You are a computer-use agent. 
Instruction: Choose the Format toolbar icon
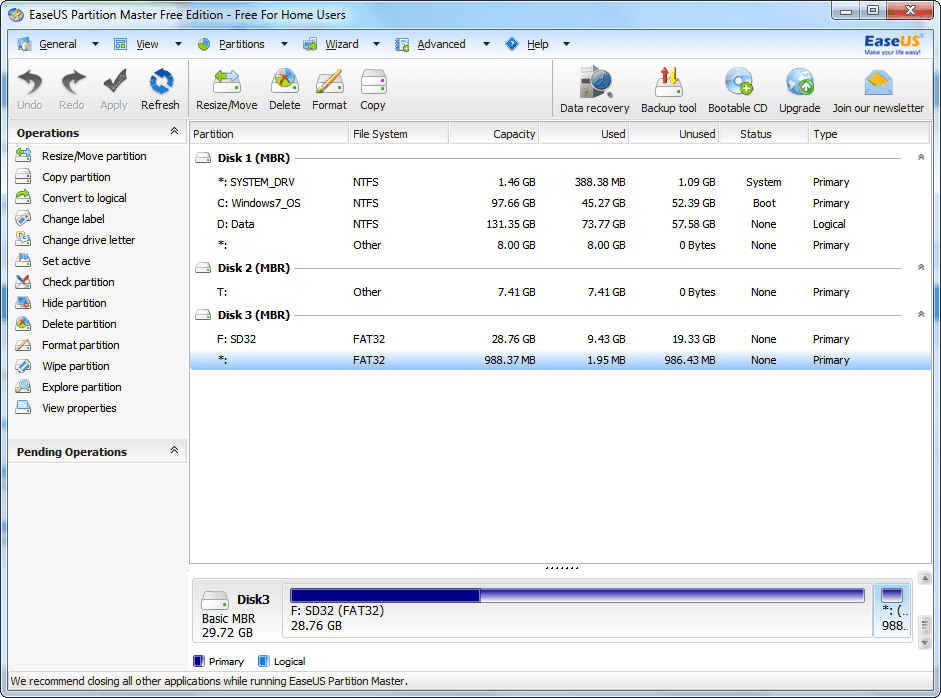[329, 82]
